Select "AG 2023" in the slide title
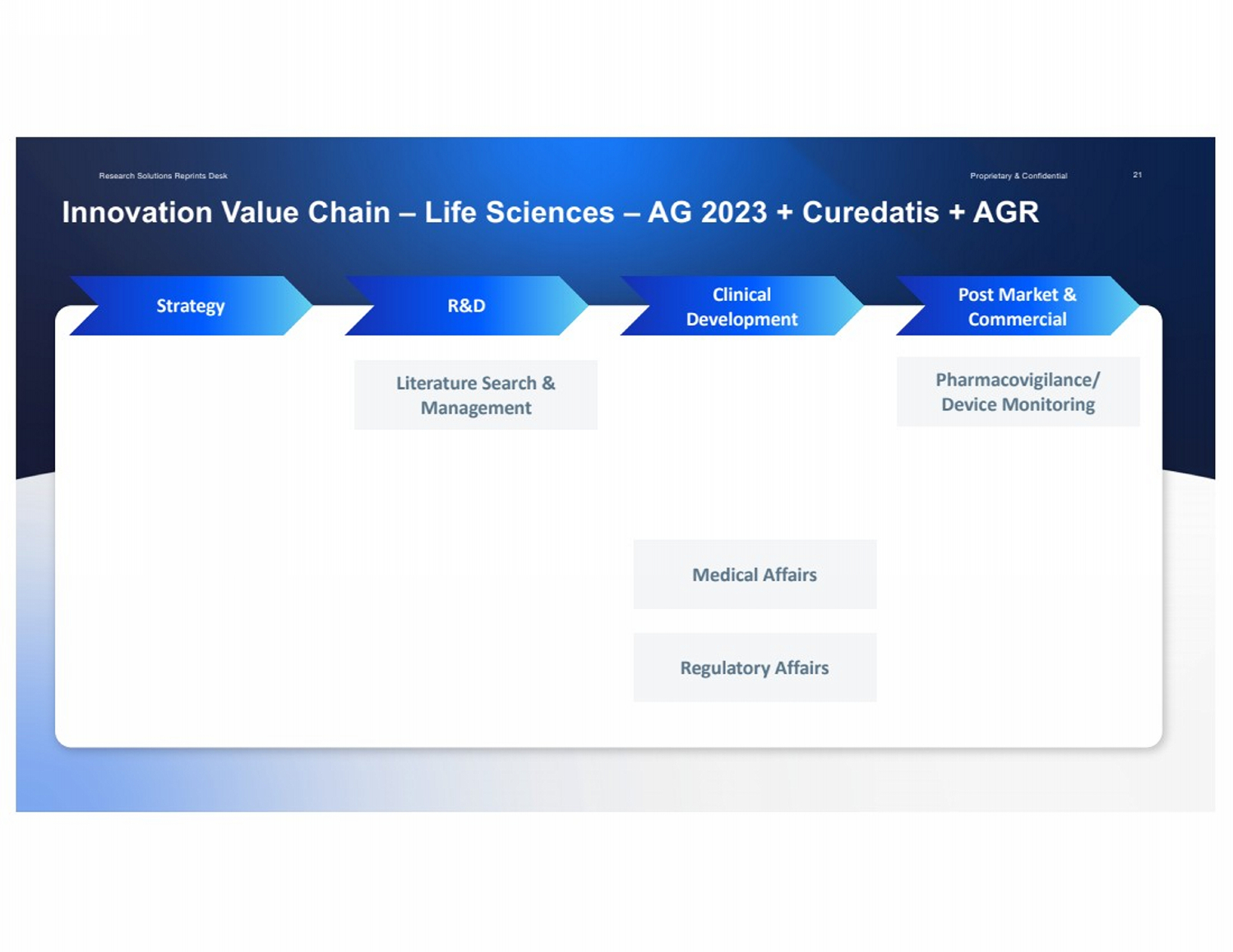The height and width of the screenshot is (952, 1233). coord(707,212)
